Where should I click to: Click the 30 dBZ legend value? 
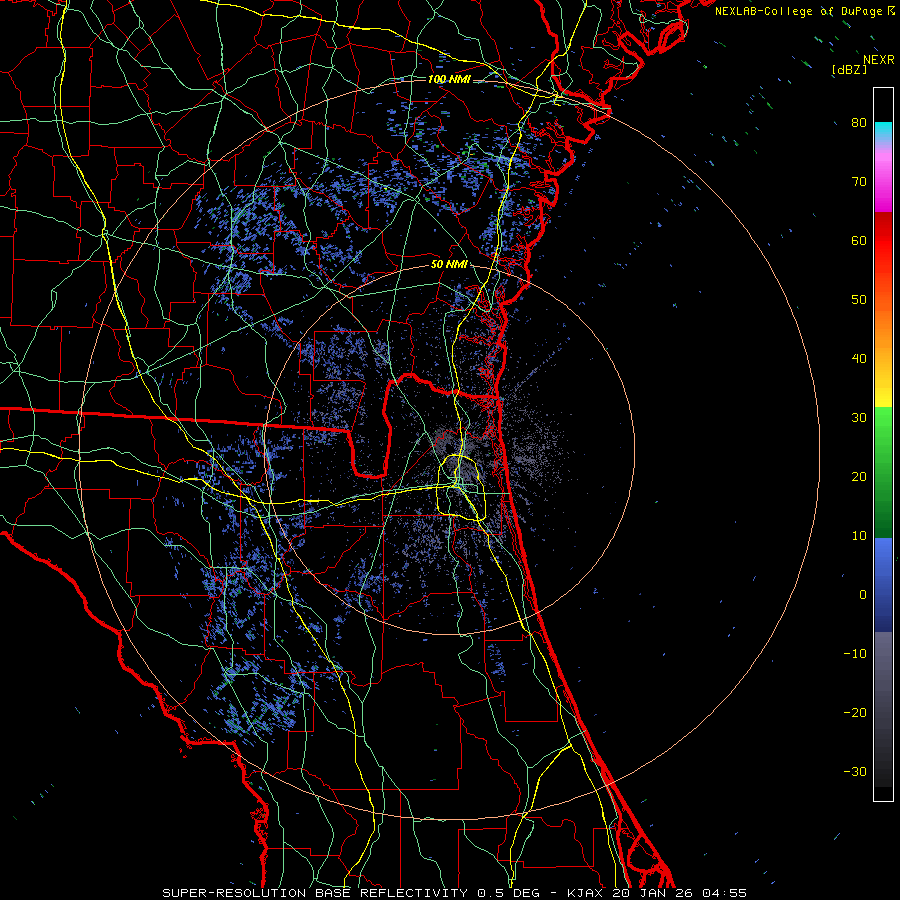coord(859,418)
